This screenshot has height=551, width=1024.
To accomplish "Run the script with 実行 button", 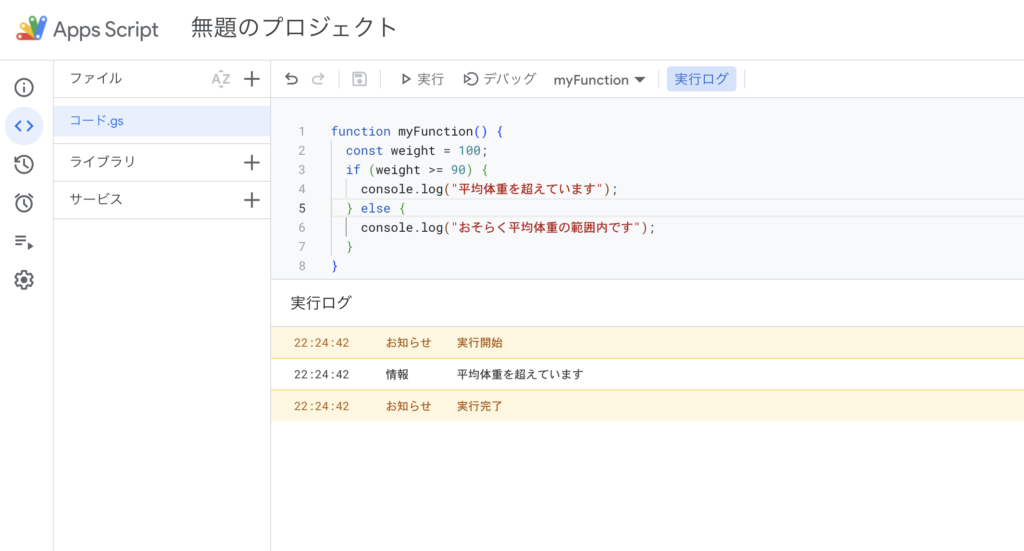I will [x=421, y=79].
